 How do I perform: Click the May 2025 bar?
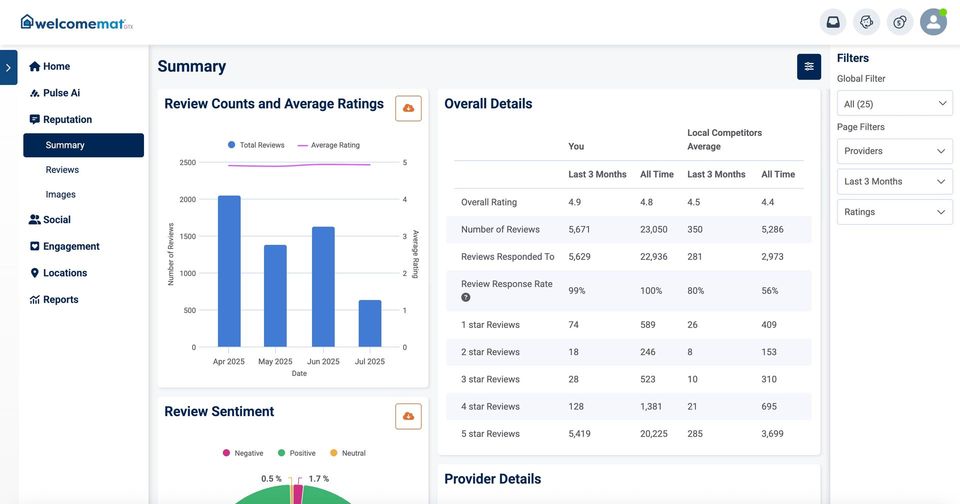coord(276,296)
